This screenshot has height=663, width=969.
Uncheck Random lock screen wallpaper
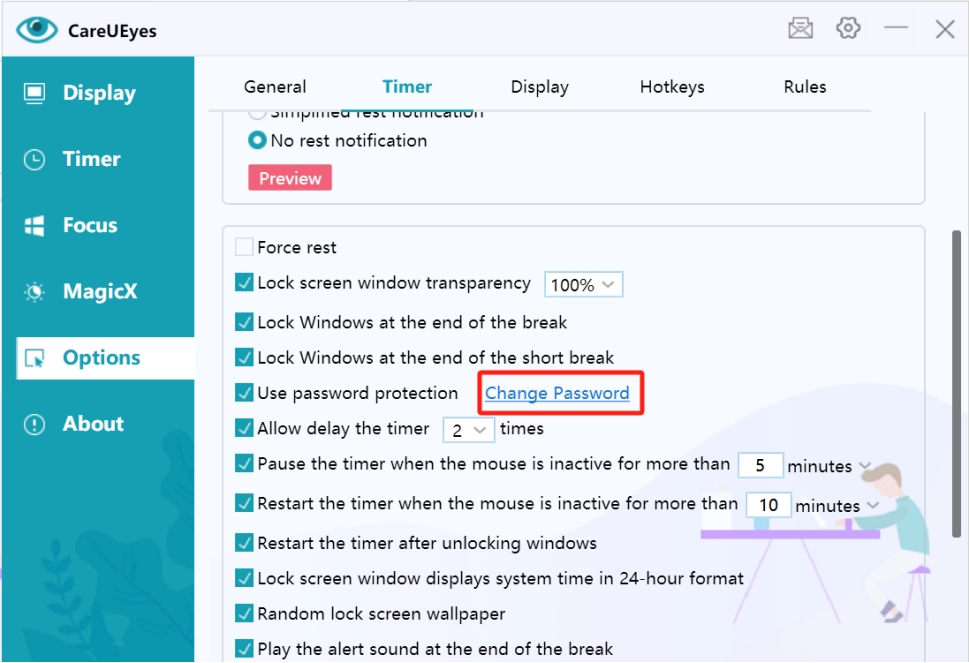click(244, 613)
